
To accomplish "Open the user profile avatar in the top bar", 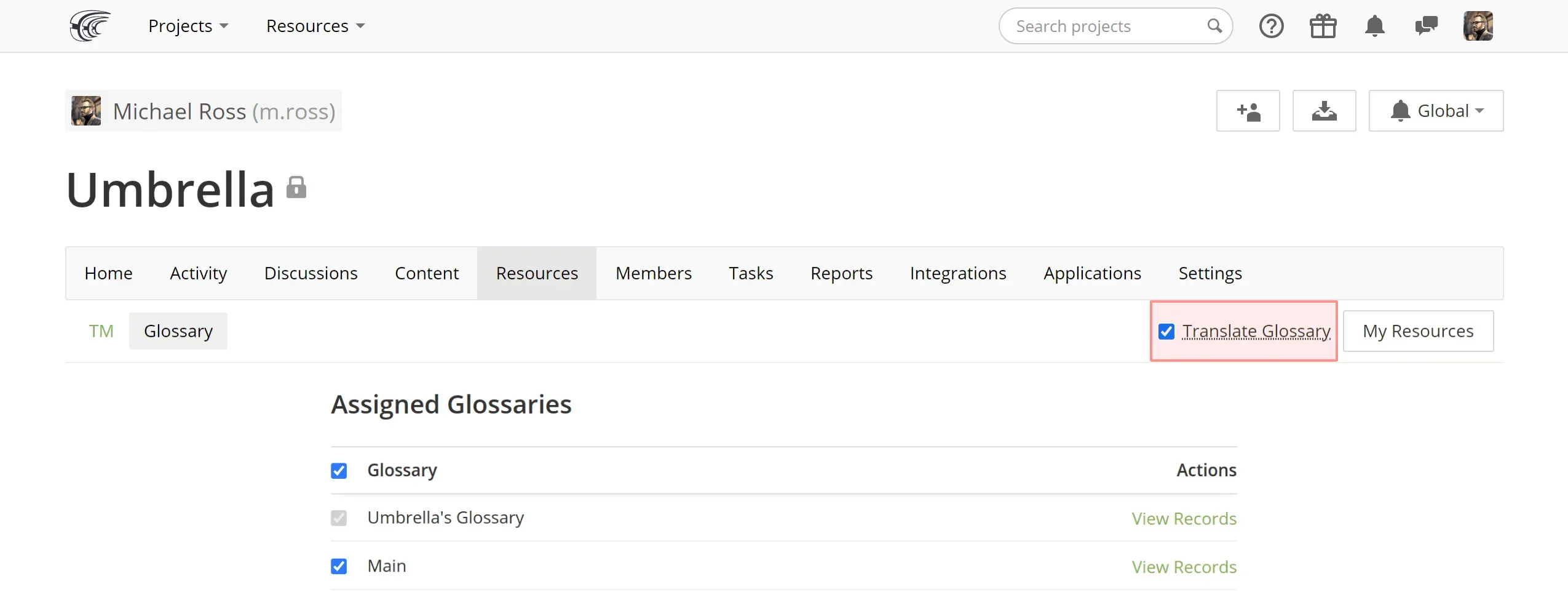I will 1478,26.
